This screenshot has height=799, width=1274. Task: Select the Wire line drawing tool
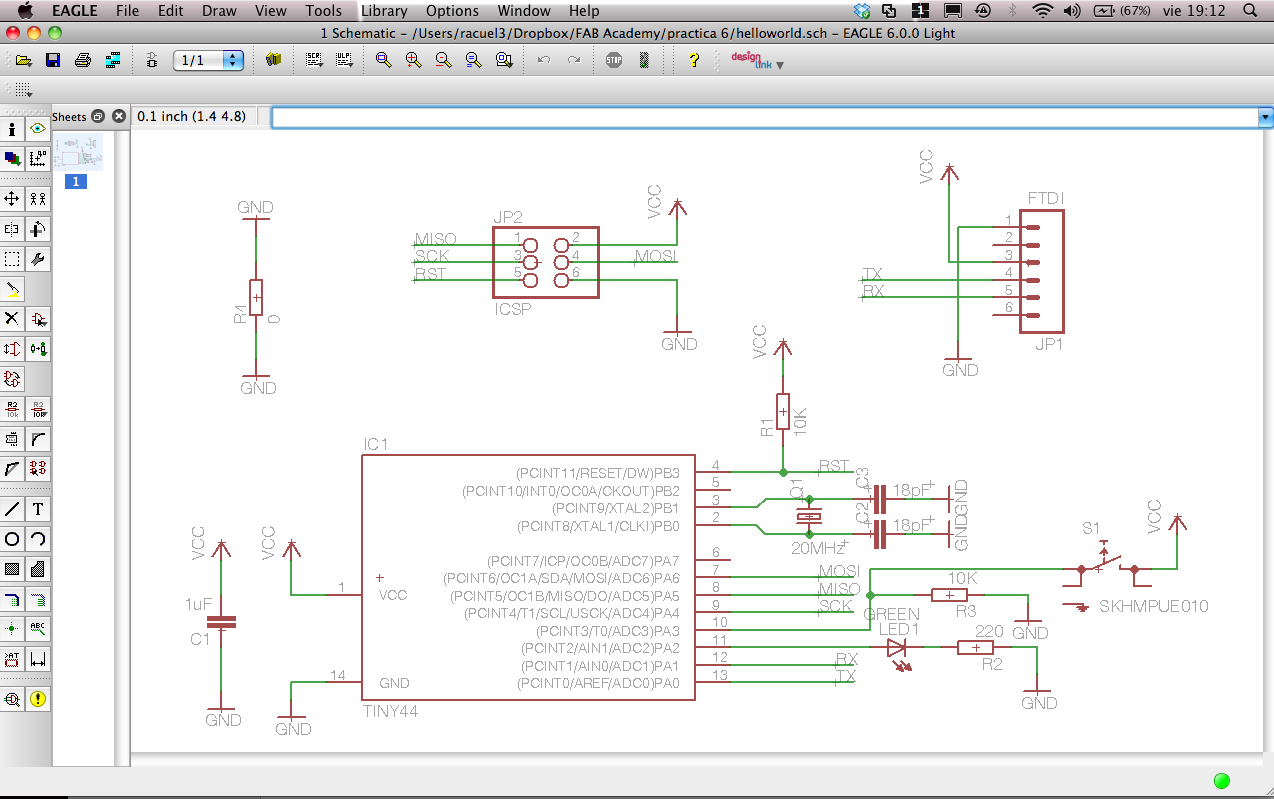[x=12, y=509]
